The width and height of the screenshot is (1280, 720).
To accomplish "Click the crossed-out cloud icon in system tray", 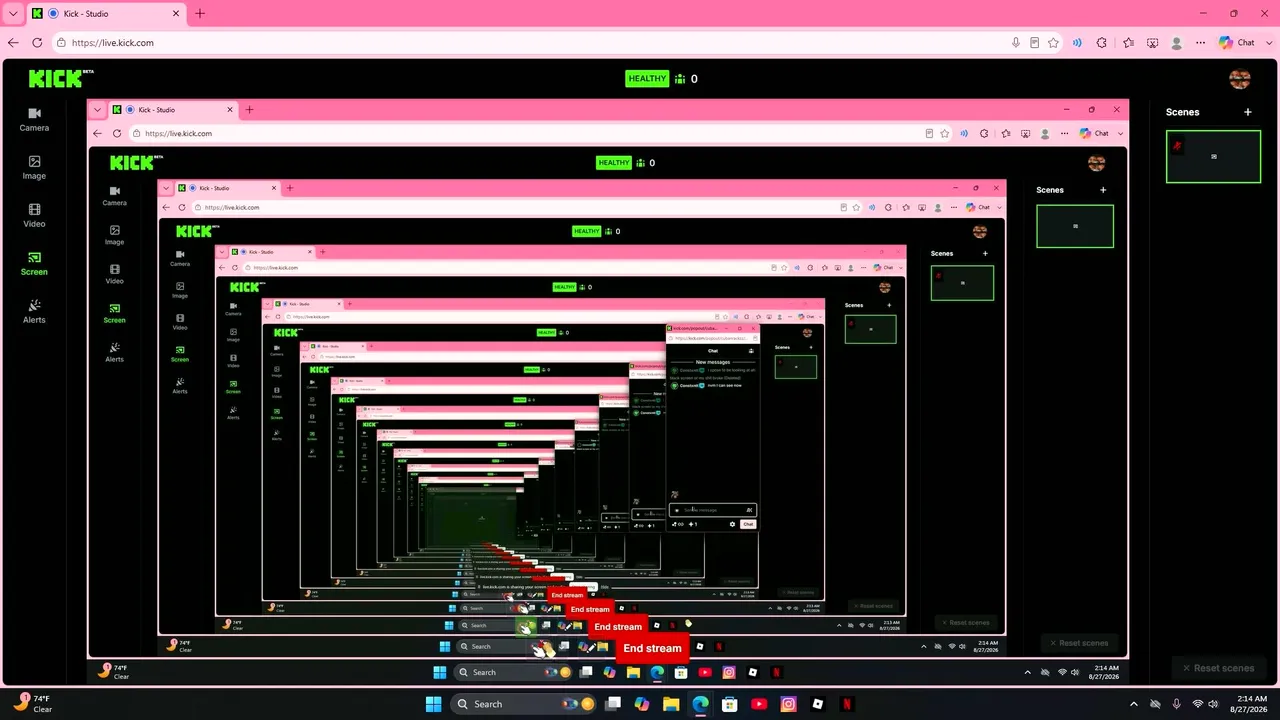I will pyautogui.click(x=1155, y=704).
